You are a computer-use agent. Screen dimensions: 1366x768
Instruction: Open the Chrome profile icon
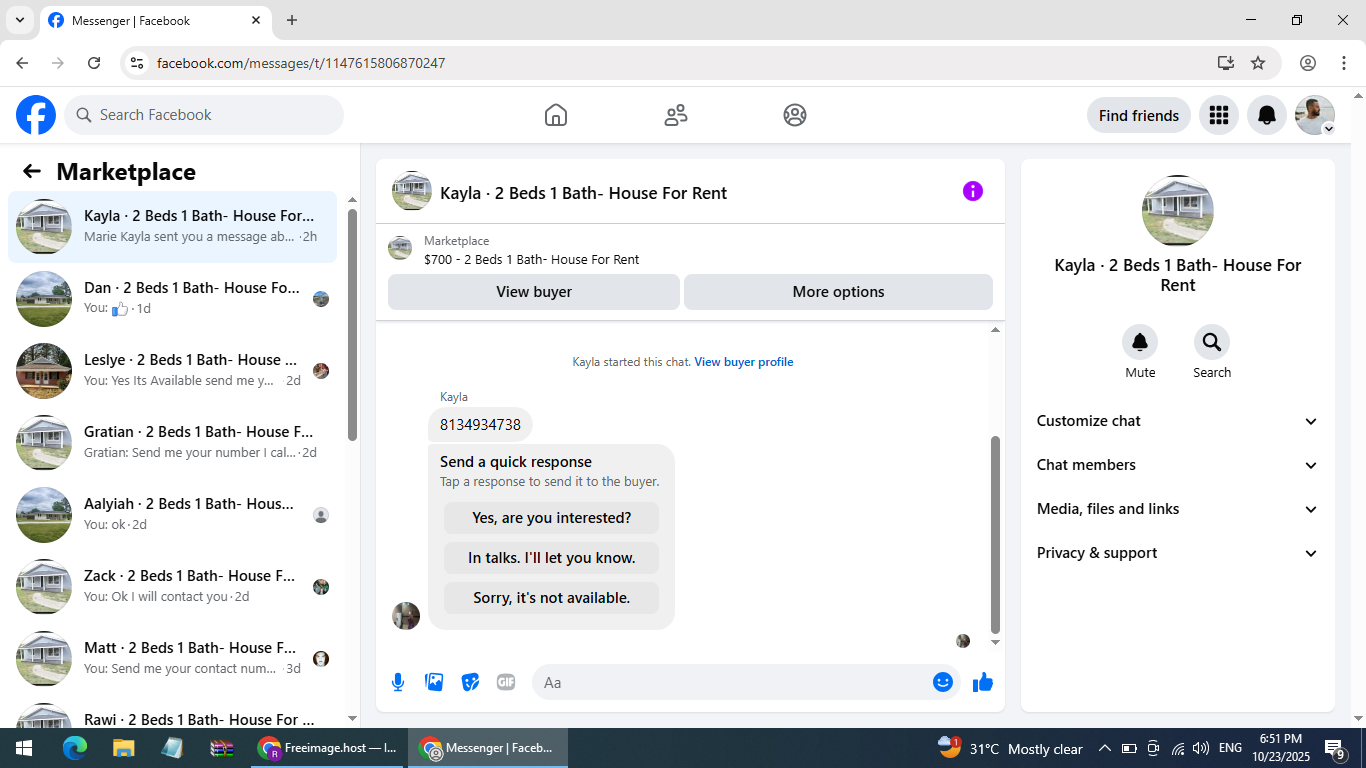tap(1308, 63)
